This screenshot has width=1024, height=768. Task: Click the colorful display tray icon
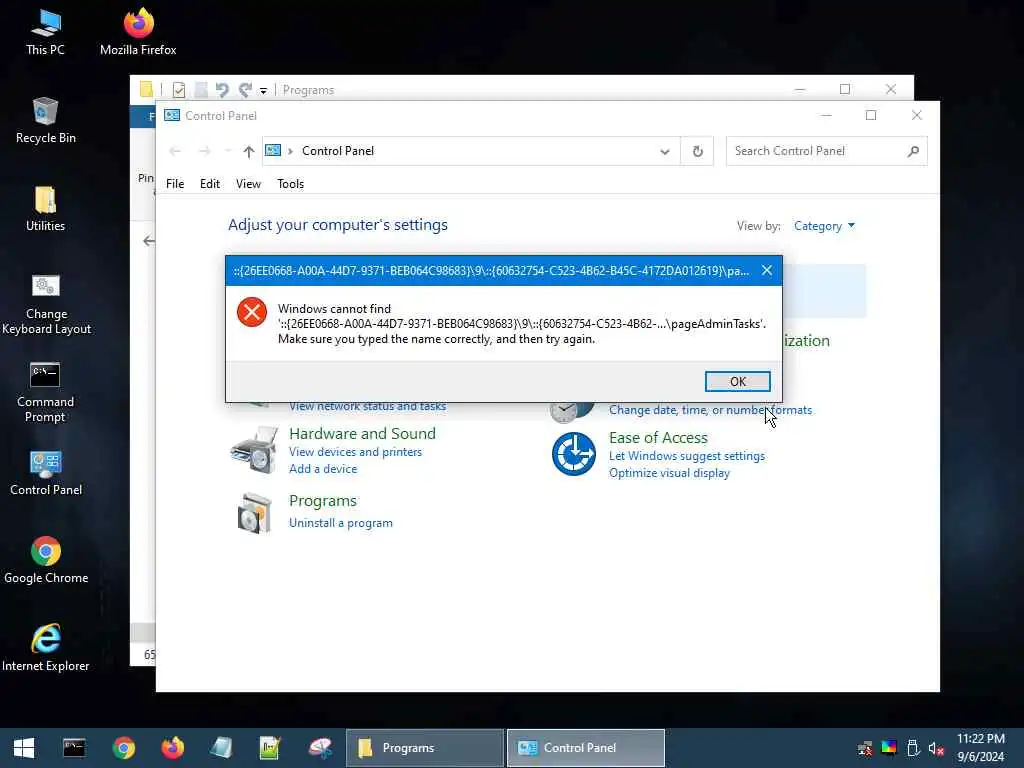click(889, 747)
